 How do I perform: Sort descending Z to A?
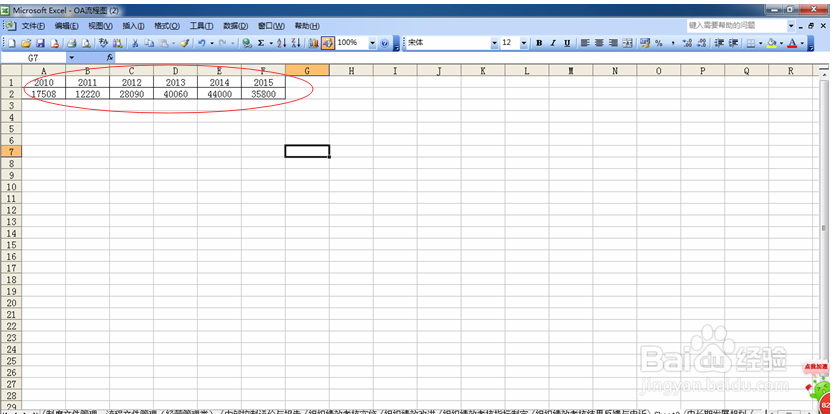296,43
